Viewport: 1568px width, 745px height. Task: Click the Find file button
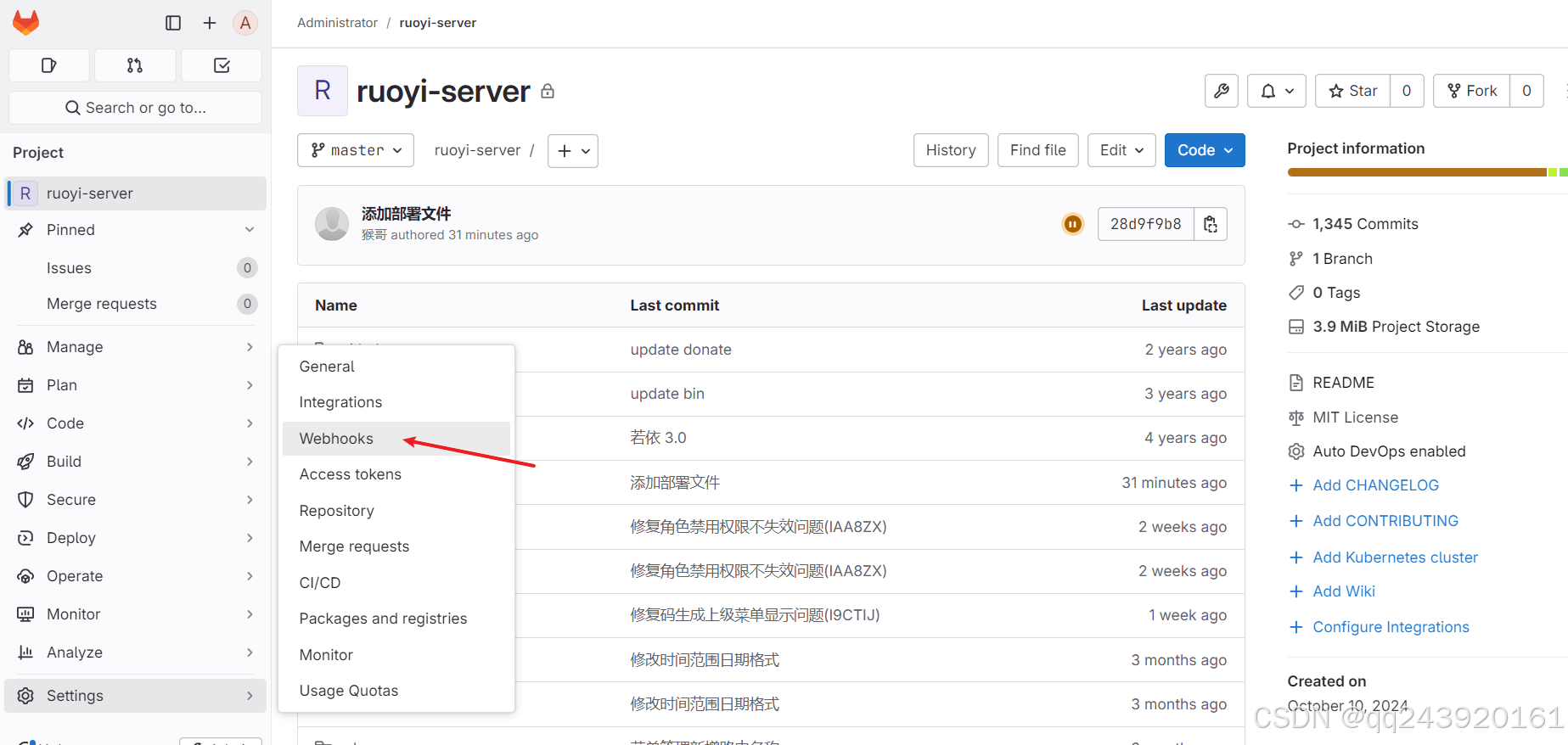(x=1038, y=150)
